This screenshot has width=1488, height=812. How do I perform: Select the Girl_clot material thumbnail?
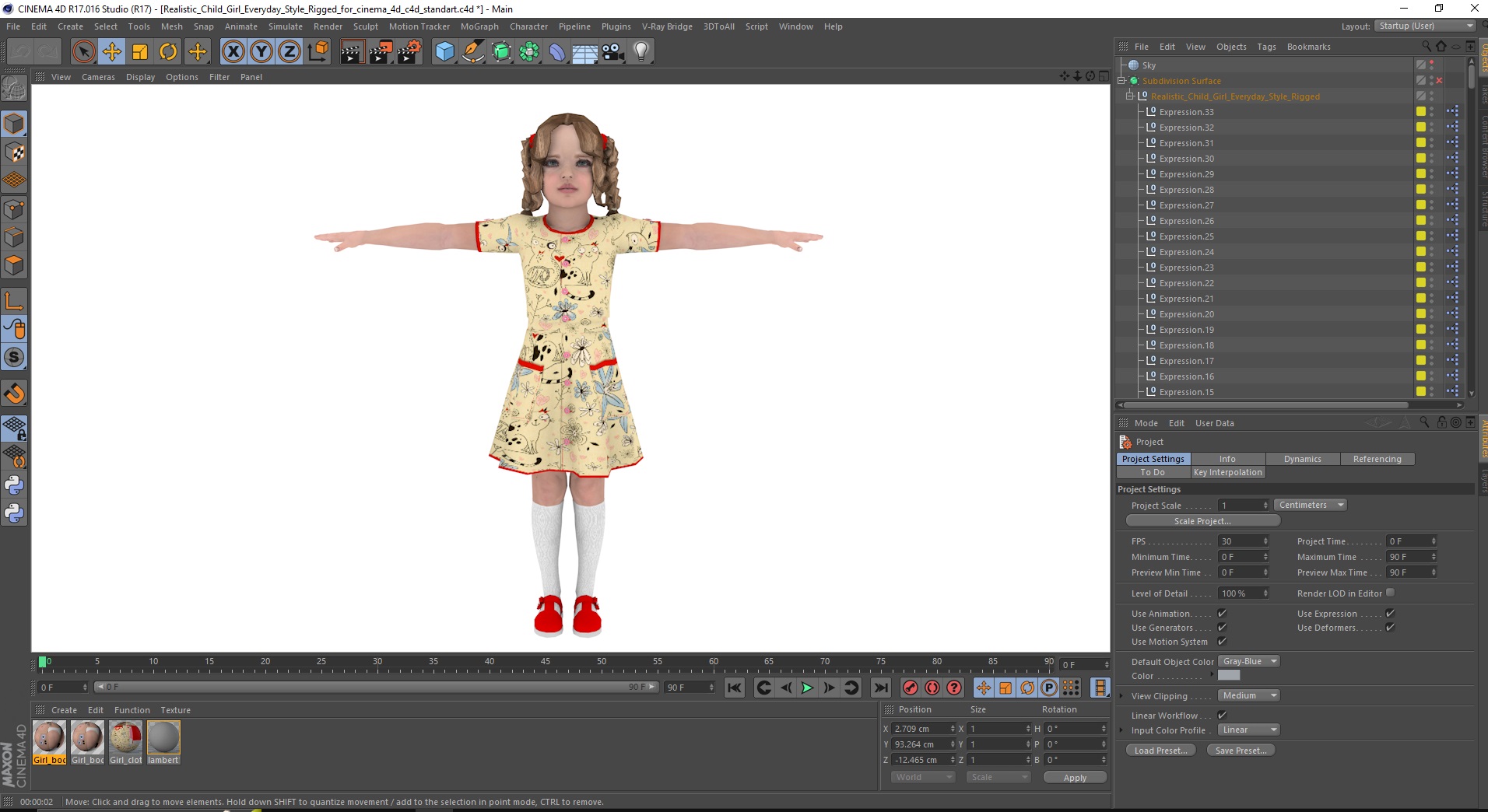[125, 742]
